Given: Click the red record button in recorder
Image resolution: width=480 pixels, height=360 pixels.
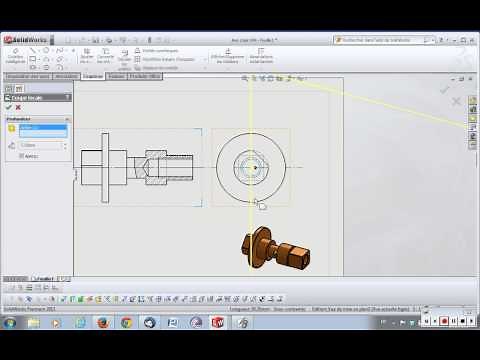Looking at the screenshot, I should [x=444, y=321].
